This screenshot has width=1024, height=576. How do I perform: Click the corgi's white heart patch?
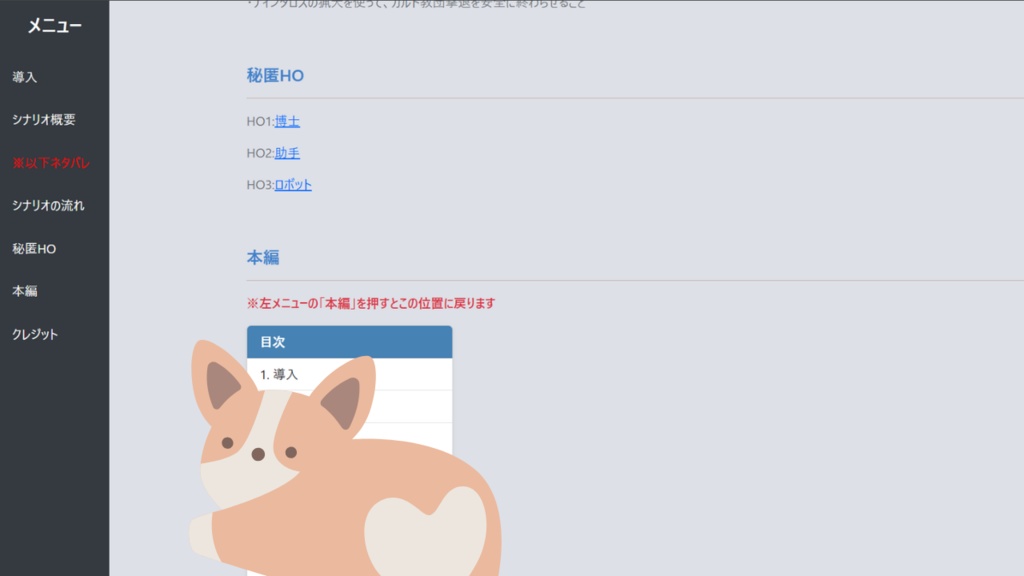click(428, 532)
